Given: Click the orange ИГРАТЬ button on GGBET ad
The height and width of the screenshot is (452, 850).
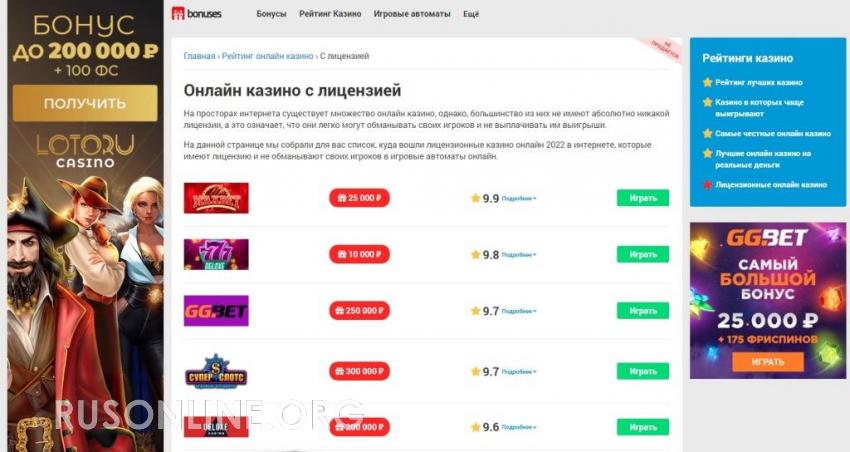Looking at the screenshot, I should pyautogui.click(x=768, y=361).
